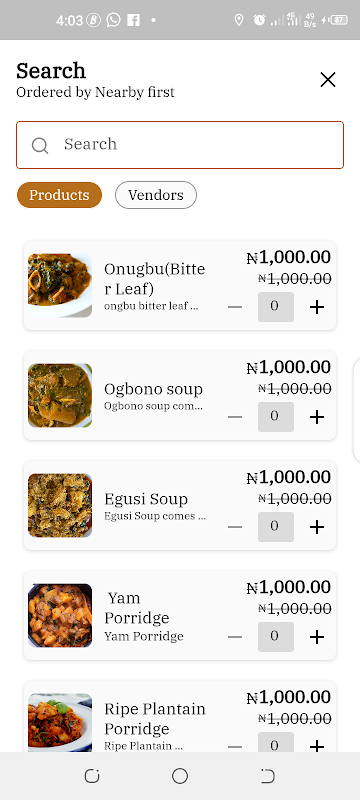
Task: Tap the Android back navigation button
Action: tap(268, 776)
